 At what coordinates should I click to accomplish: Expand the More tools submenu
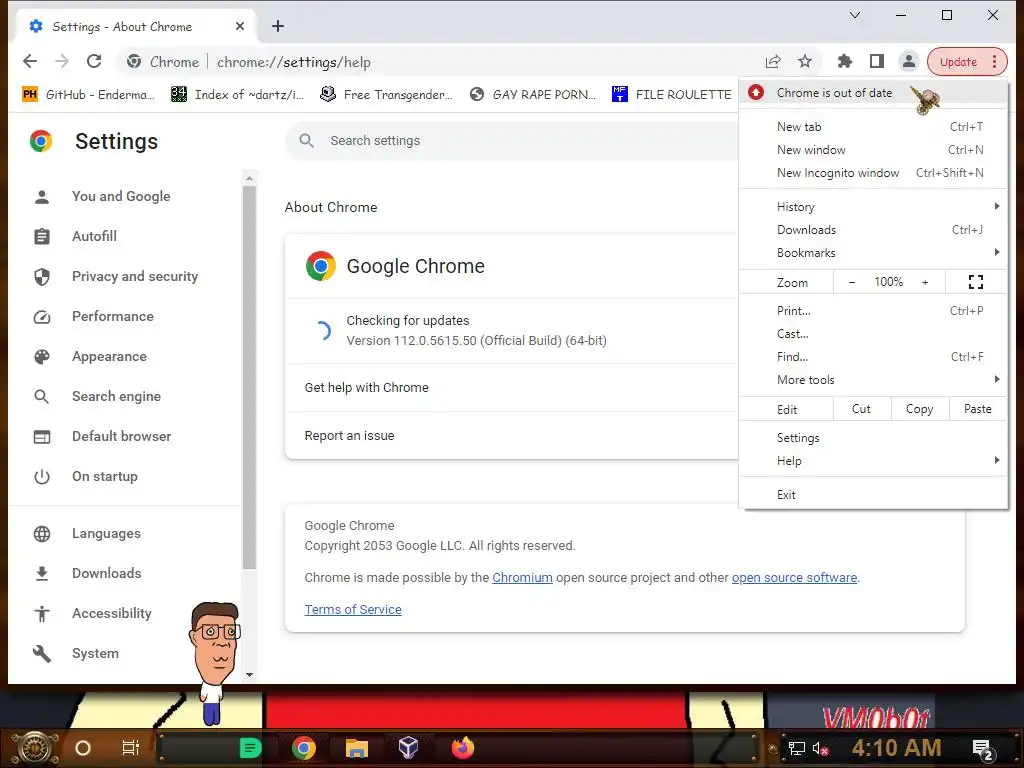874,379
